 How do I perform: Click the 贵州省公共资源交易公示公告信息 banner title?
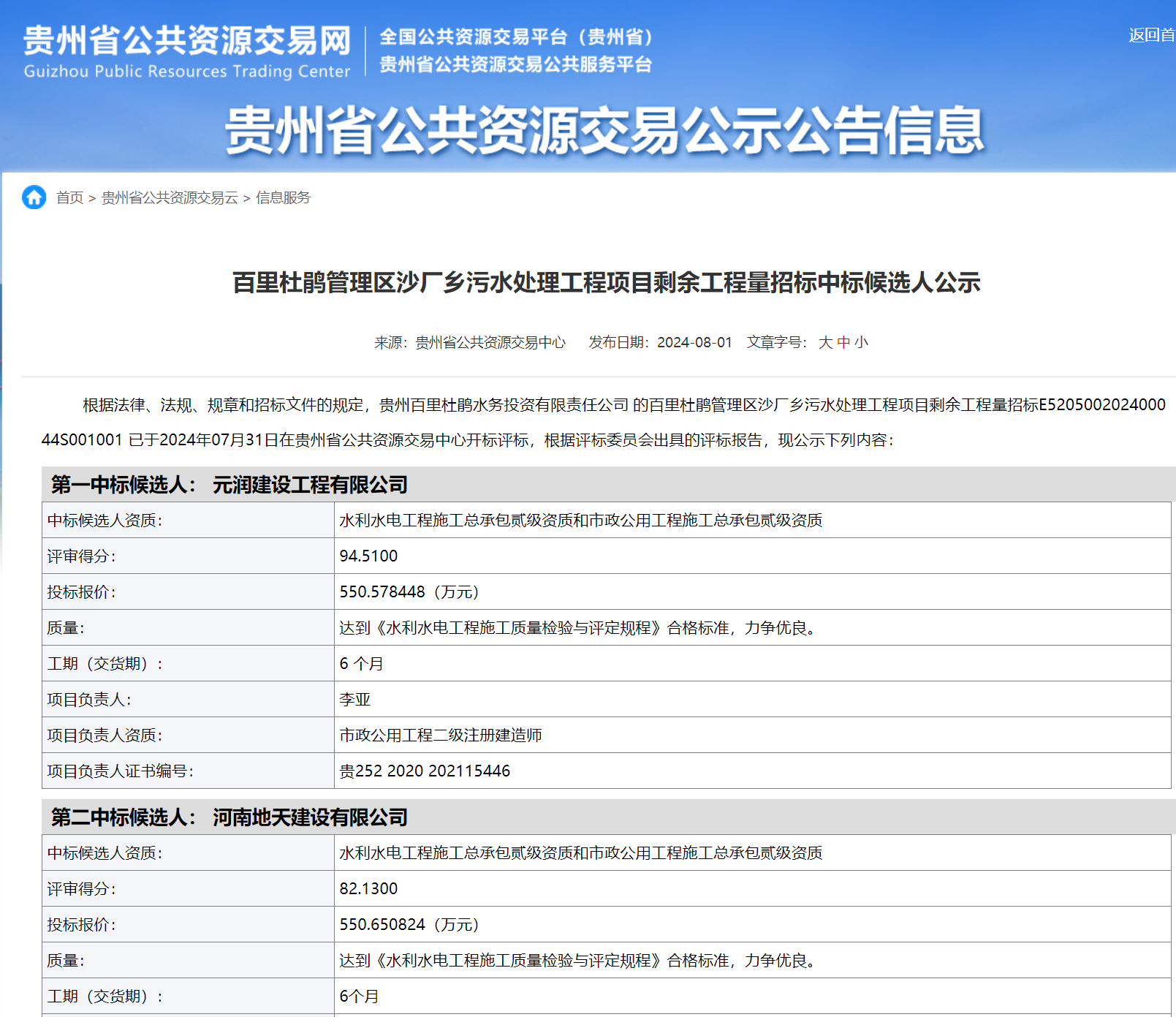(604, 130)
